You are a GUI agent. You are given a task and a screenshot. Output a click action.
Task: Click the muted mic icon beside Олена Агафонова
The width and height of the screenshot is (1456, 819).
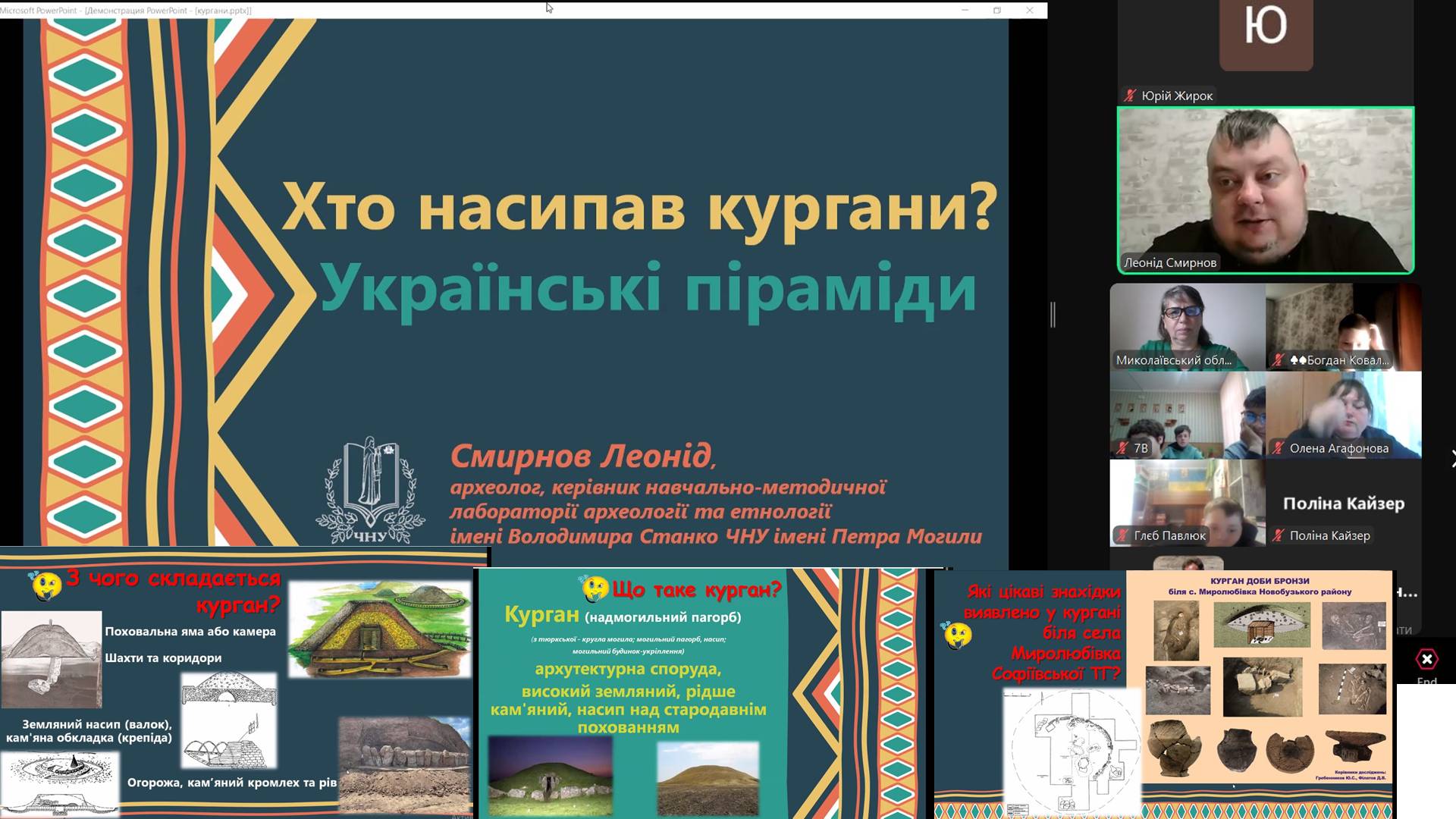click(1278, 448)
